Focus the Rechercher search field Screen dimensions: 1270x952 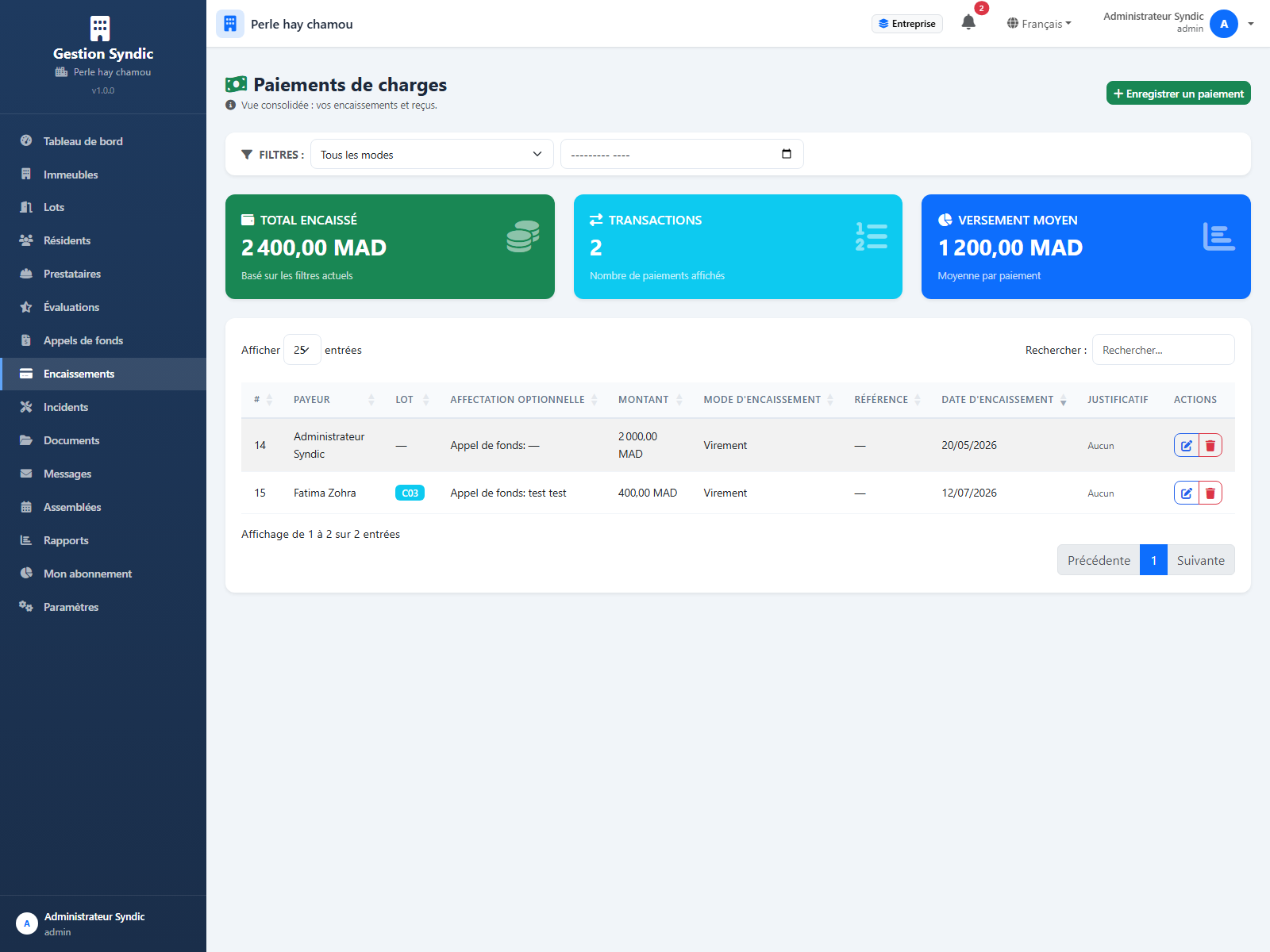coord(1163,350)
